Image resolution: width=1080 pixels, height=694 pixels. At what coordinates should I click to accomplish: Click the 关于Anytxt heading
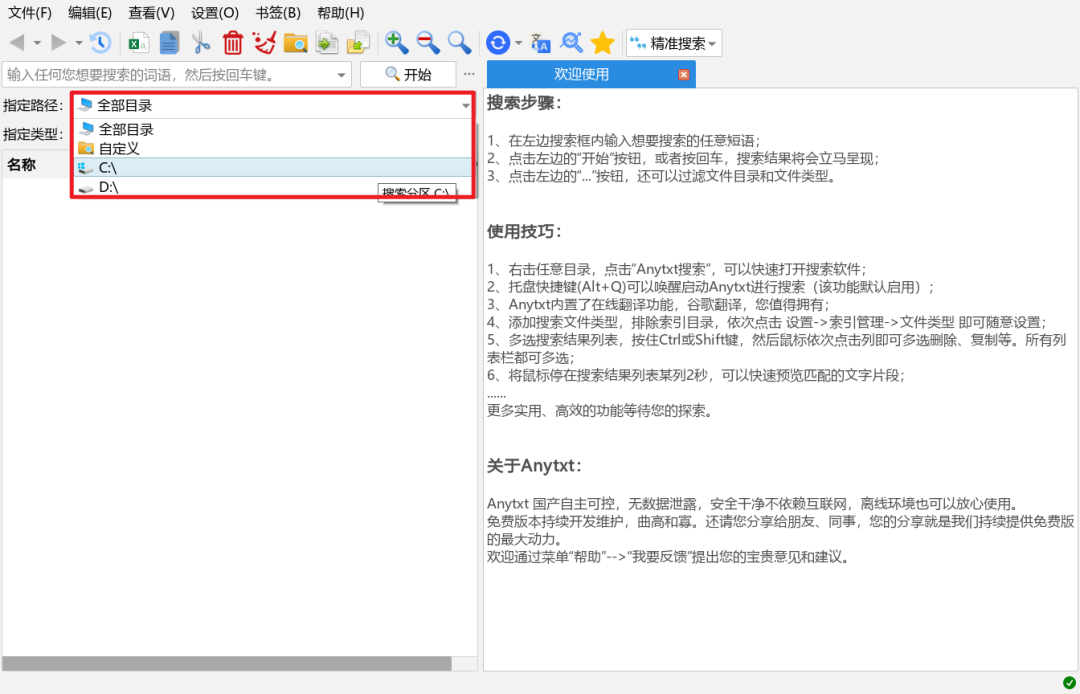(x=534, y=465)
